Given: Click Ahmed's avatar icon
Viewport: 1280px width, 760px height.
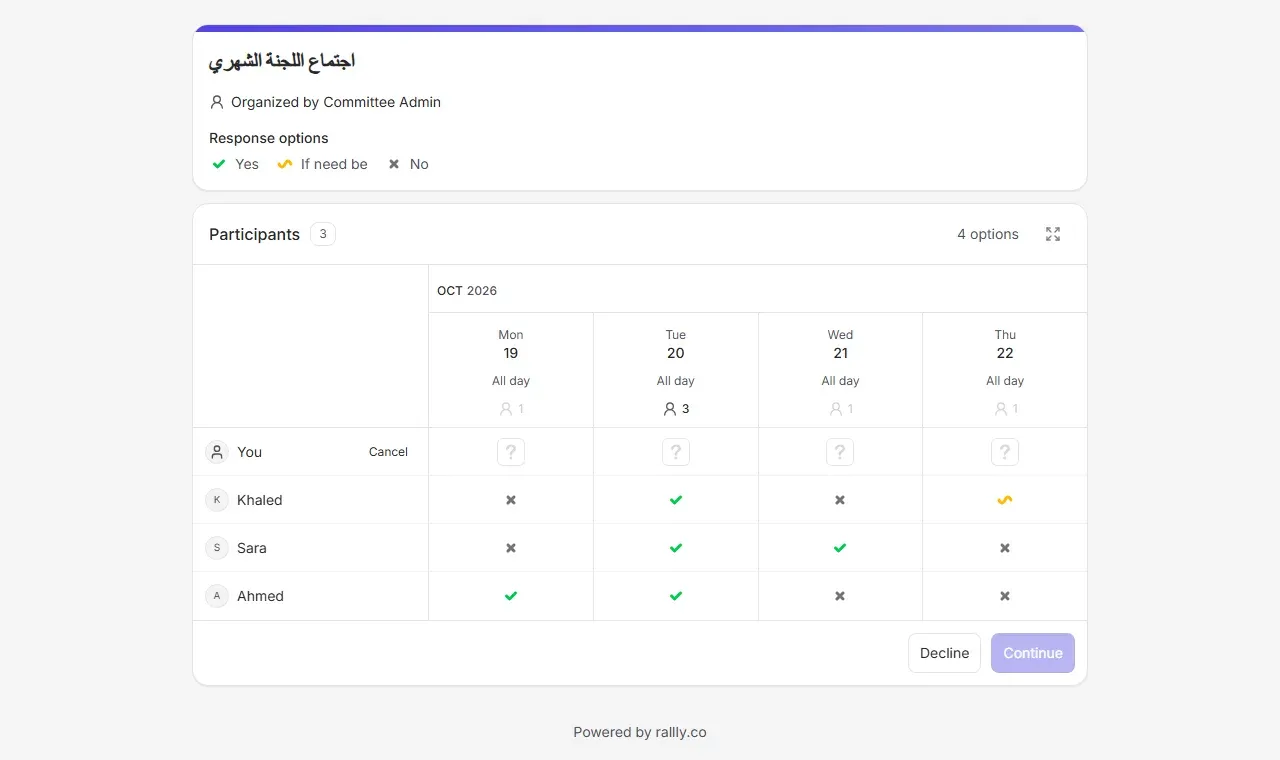Looking at the screenshot, I should point(217,596).
